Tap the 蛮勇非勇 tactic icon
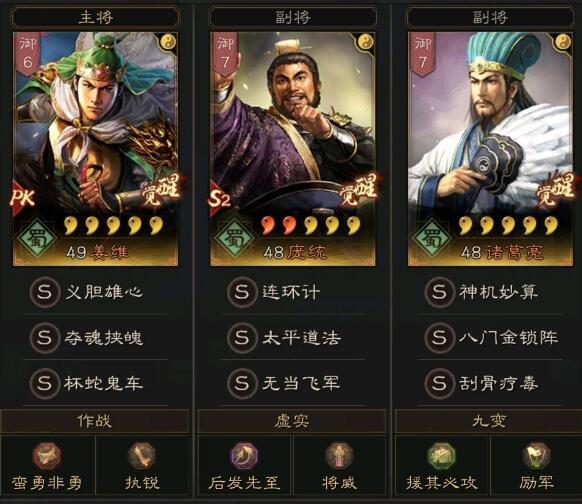This screenshot has height=504, width=582. (x=47, y=455)
